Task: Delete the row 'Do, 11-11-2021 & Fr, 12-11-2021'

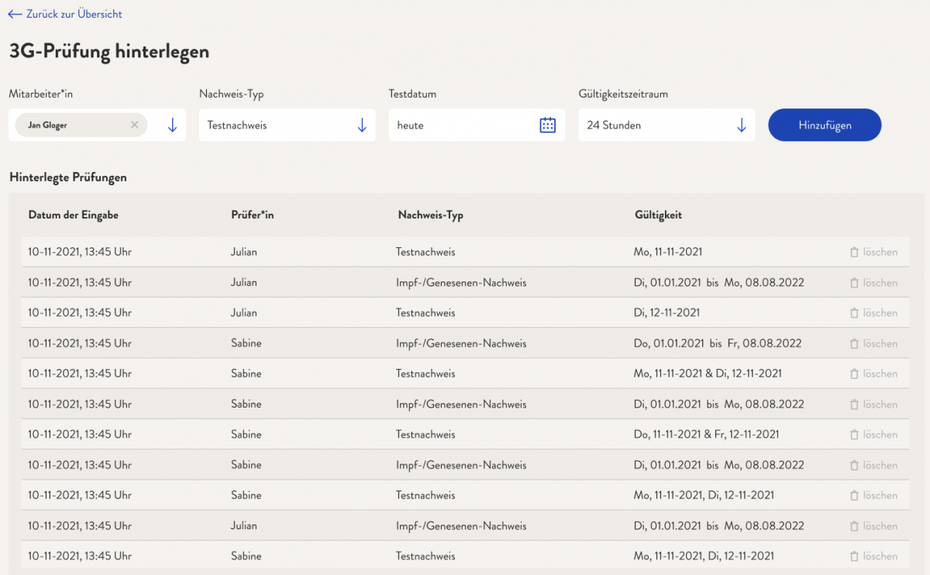Action: click(874, 434)
